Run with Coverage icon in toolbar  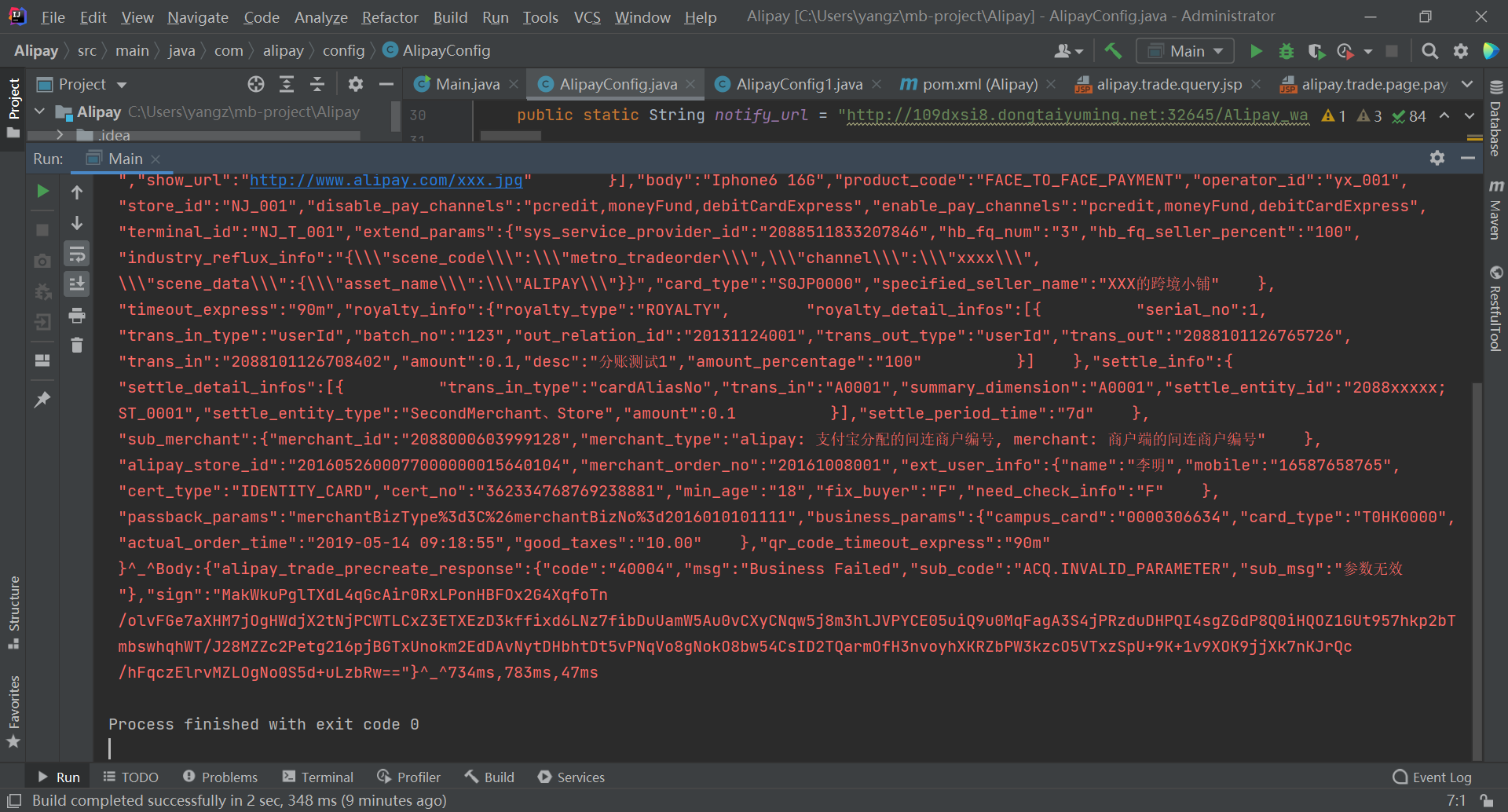coord(1316,51)
